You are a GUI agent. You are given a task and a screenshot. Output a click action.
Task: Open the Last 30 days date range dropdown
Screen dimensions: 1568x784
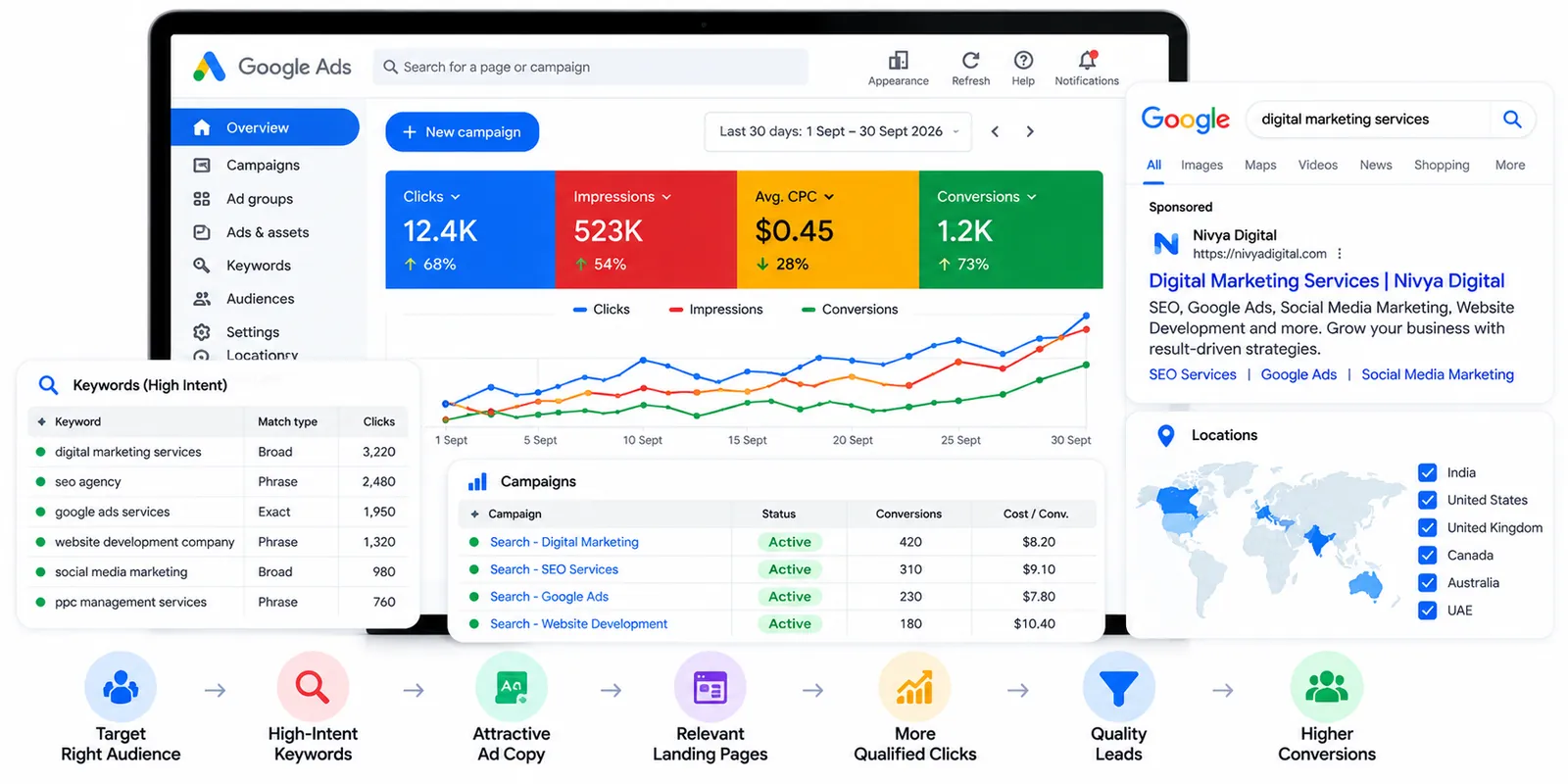pos(838,131)
